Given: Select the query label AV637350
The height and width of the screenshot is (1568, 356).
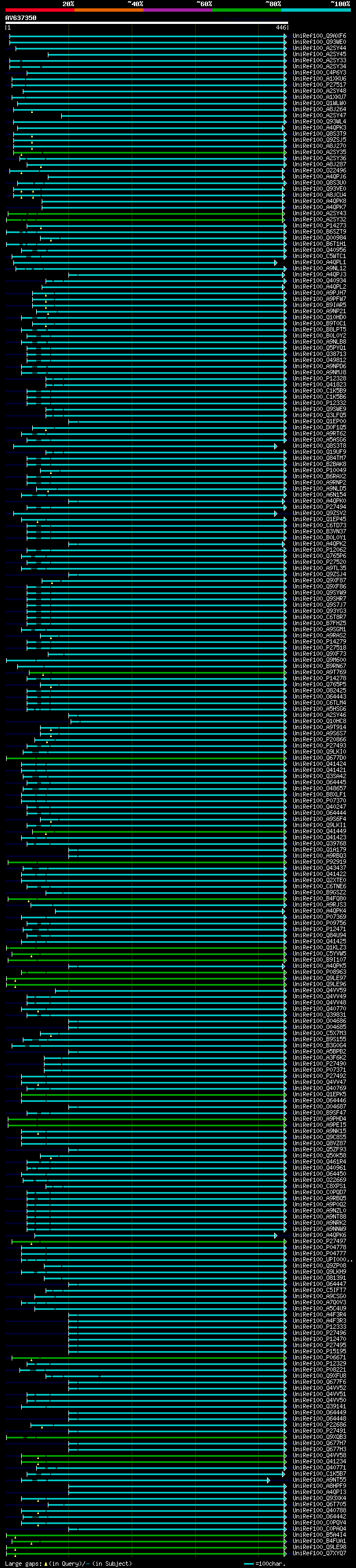Looking at the screenshot, I should pyautogui.click(x=21, y=18).
